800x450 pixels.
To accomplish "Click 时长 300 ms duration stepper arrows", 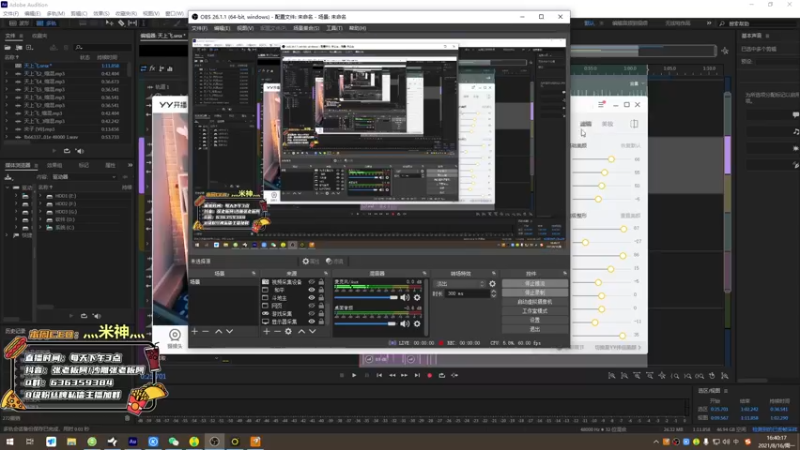I will pyautogui.click(x=493, y=293).
